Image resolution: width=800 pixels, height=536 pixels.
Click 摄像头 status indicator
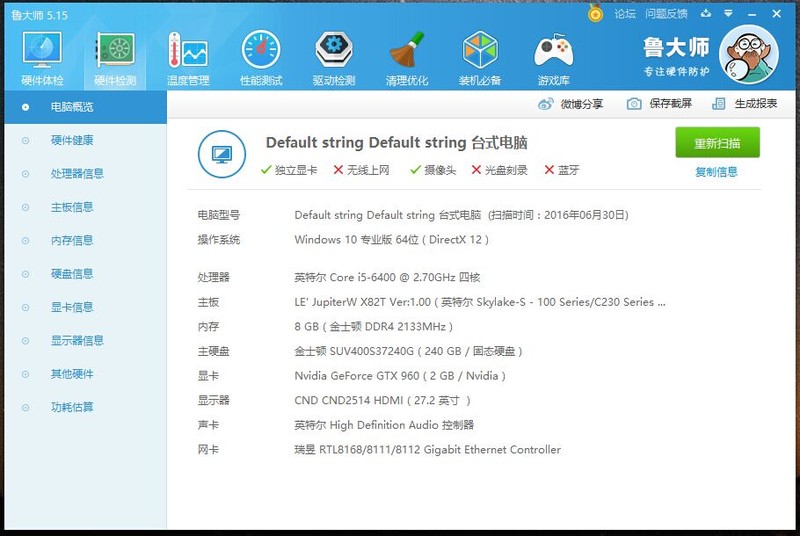[433, 170]
